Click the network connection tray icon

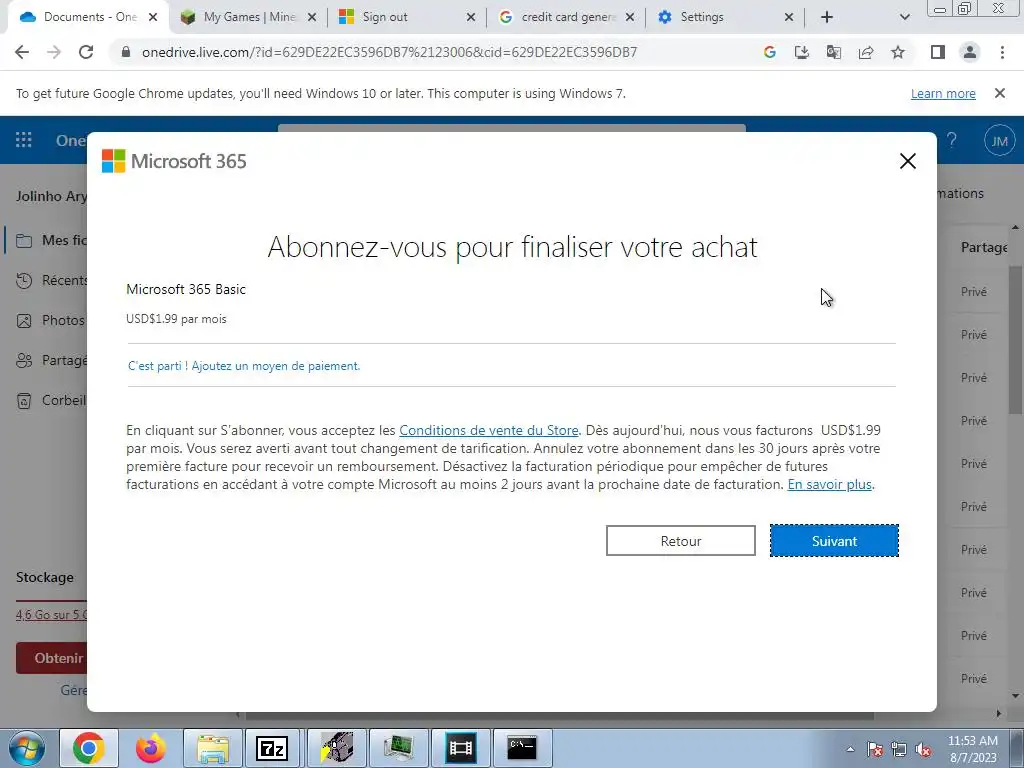click(899, 750)
